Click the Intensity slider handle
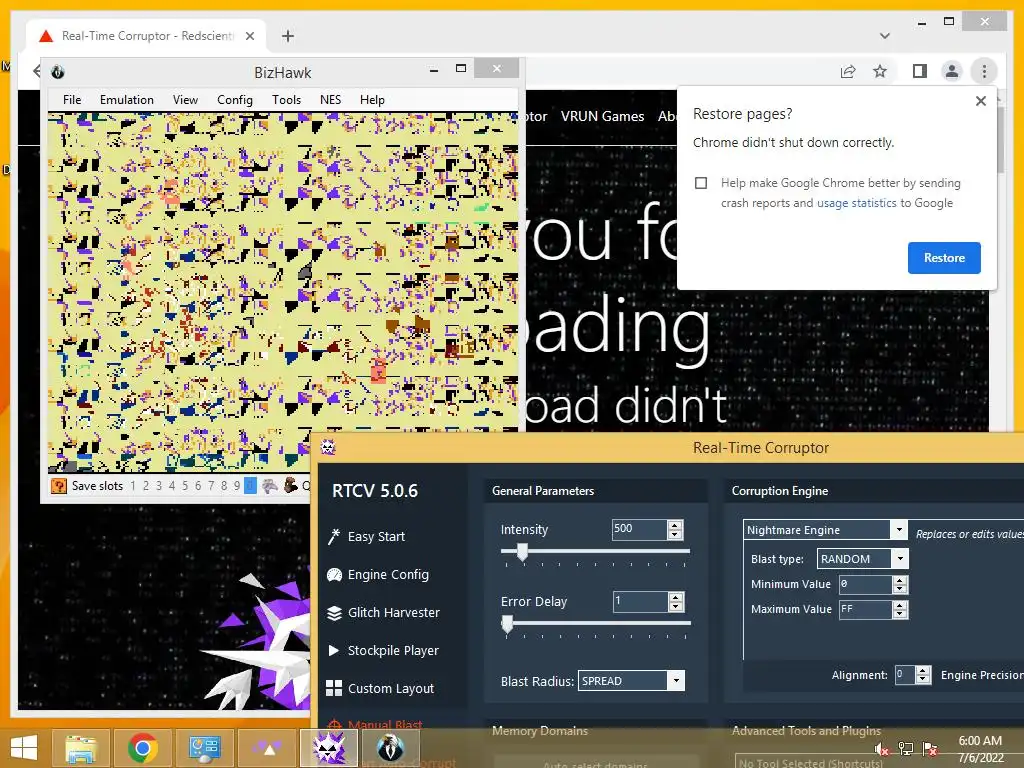This screenshot has width=1024, height=768. tap(522, 552)
